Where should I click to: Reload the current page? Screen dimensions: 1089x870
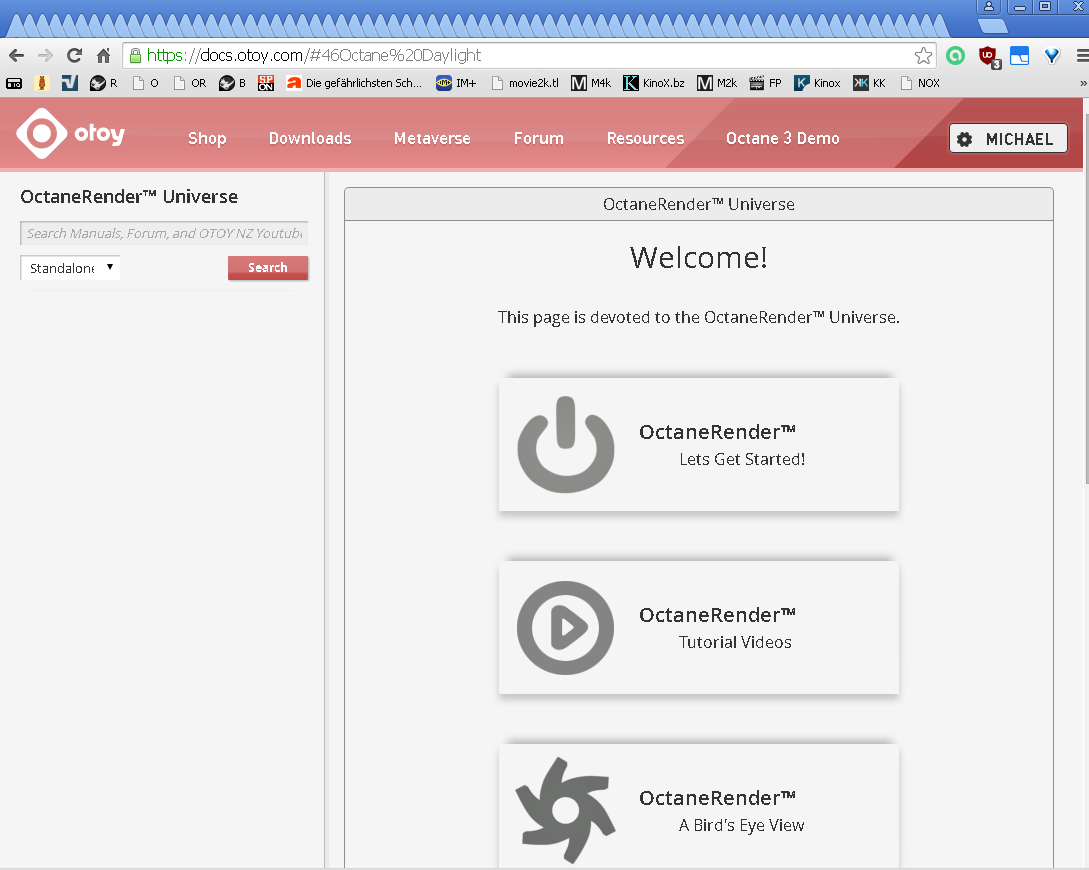click(74, 56)
